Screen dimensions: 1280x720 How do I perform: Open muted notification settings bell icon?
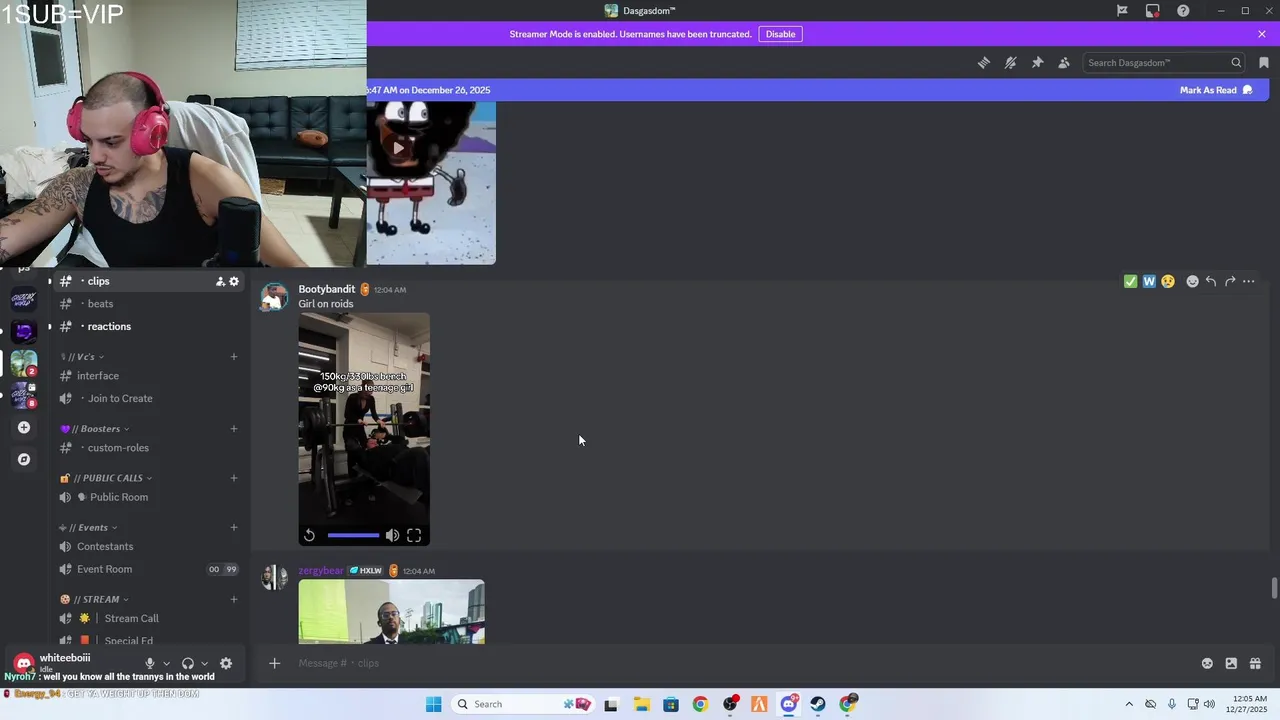1011,62
